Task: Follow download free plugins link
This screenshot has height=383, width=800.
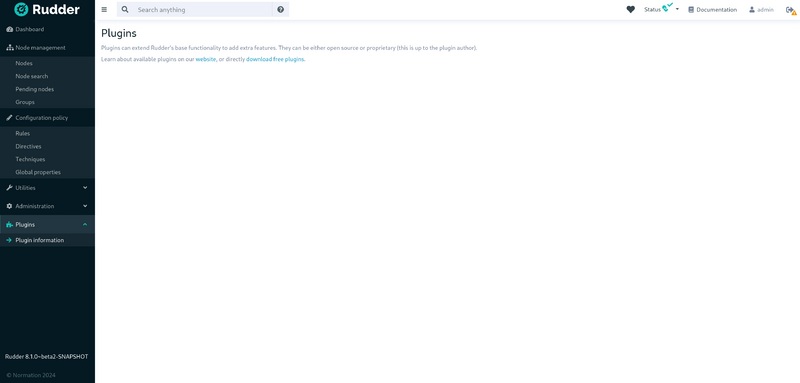Action: pyautogui.click(x=275, y=59)
